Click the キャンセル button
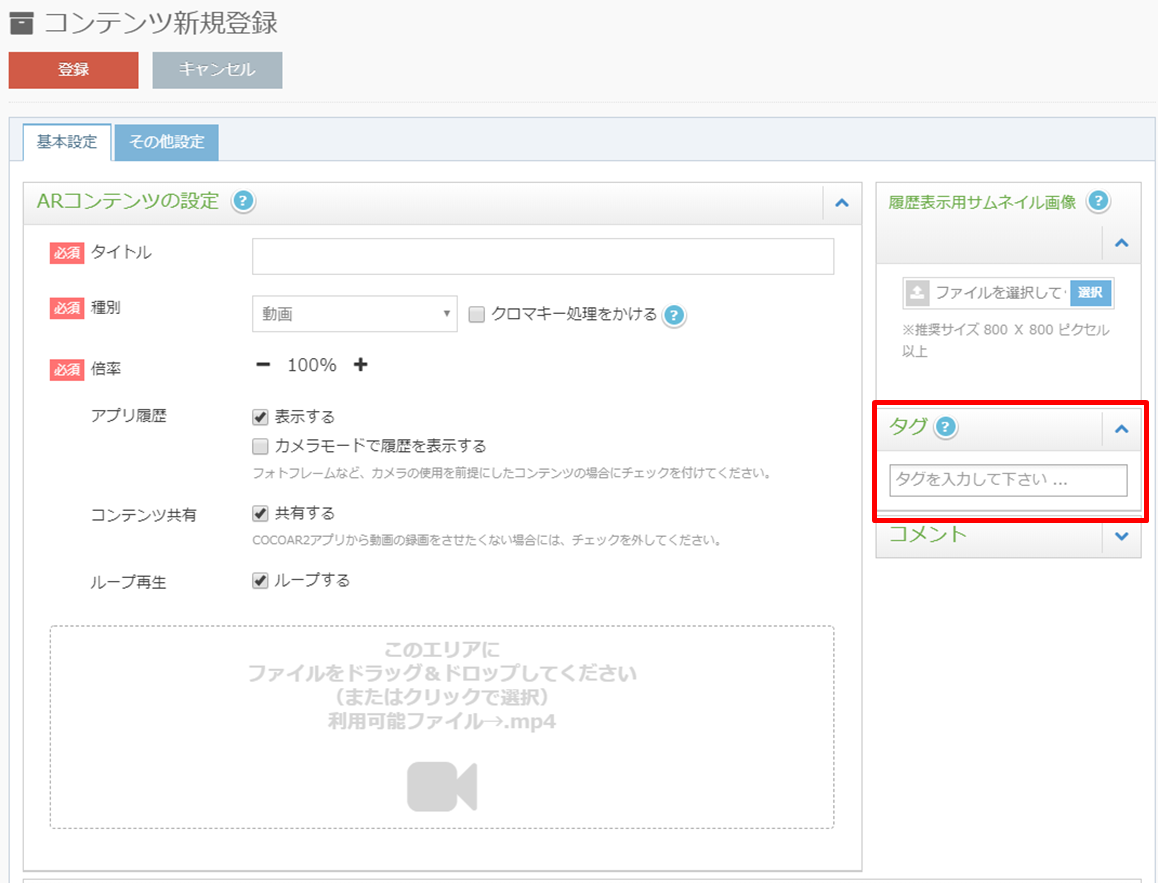 217,70
